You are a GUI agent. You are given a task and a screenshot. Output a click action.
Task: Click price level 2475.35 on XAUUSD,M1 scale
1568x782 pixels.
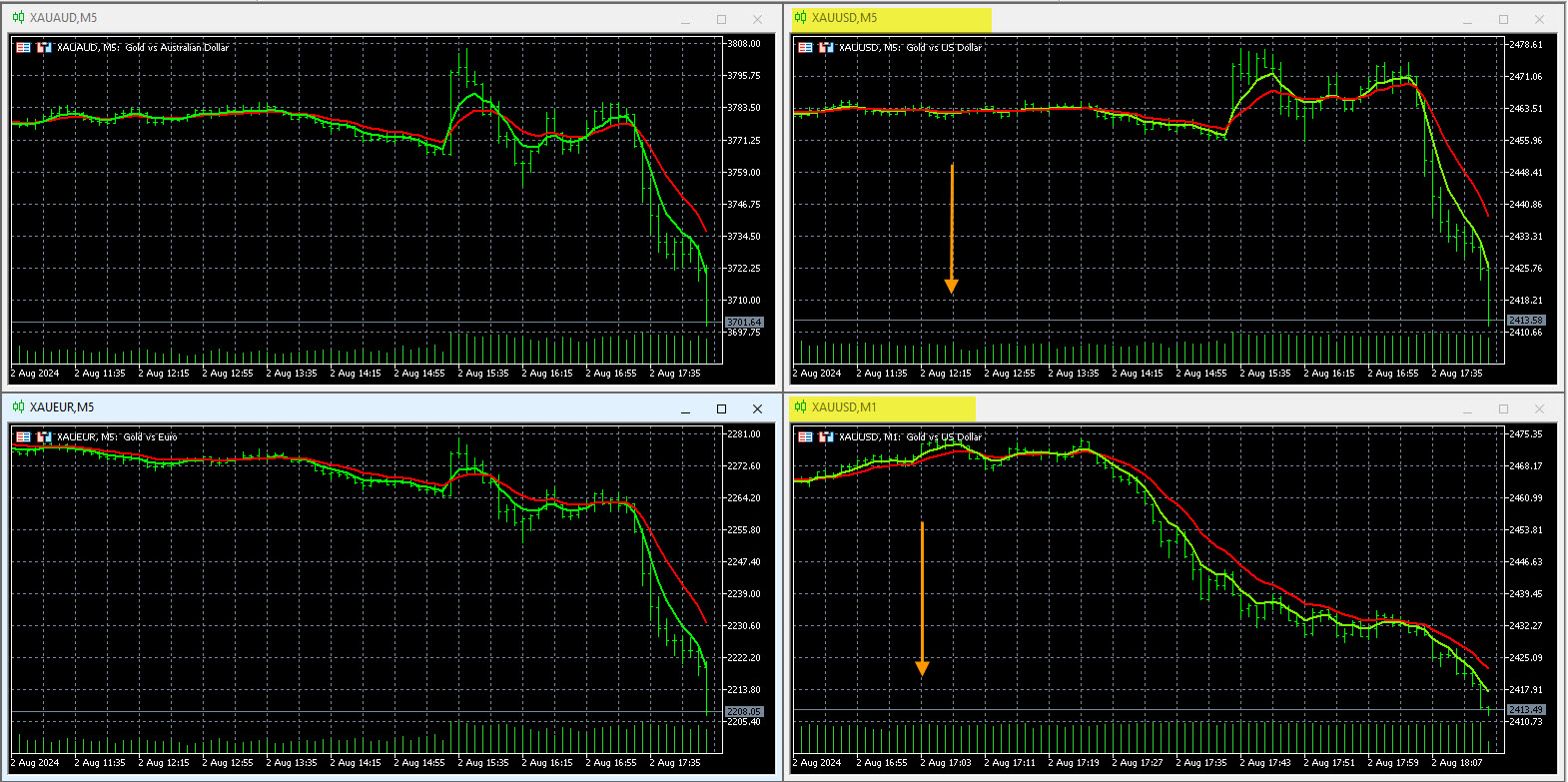tap(1526, 433)
